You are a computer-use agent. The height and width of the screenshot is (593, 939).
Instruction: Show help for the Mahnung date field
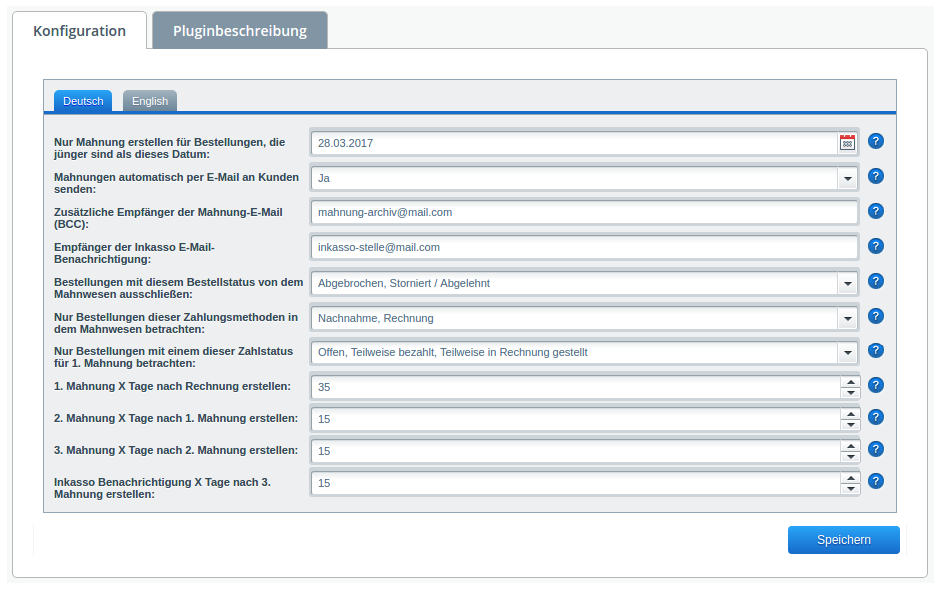tap(876, 141)
